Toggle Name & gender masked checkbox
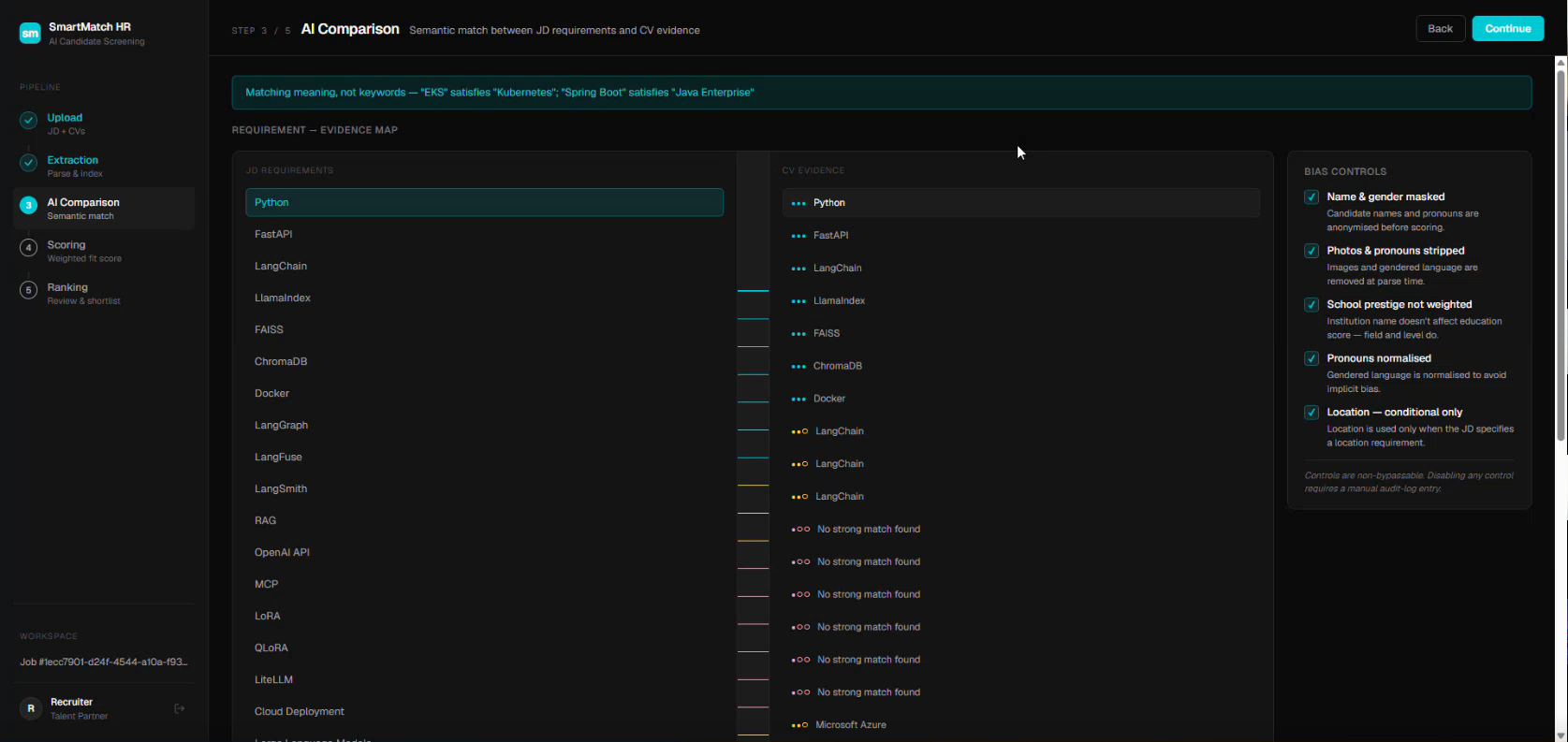This screenshot has width=1568, height=742. click(1312, 196)
